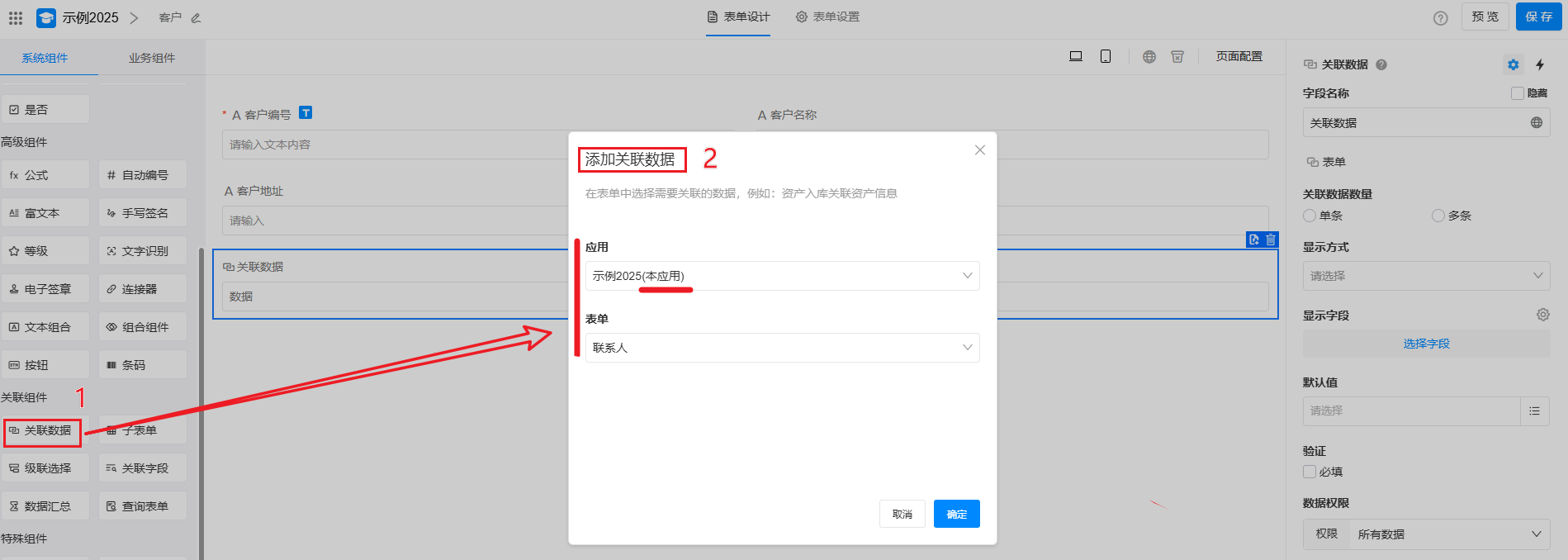Tick the 隐藏 checkbox

(x=1517, y=93)
